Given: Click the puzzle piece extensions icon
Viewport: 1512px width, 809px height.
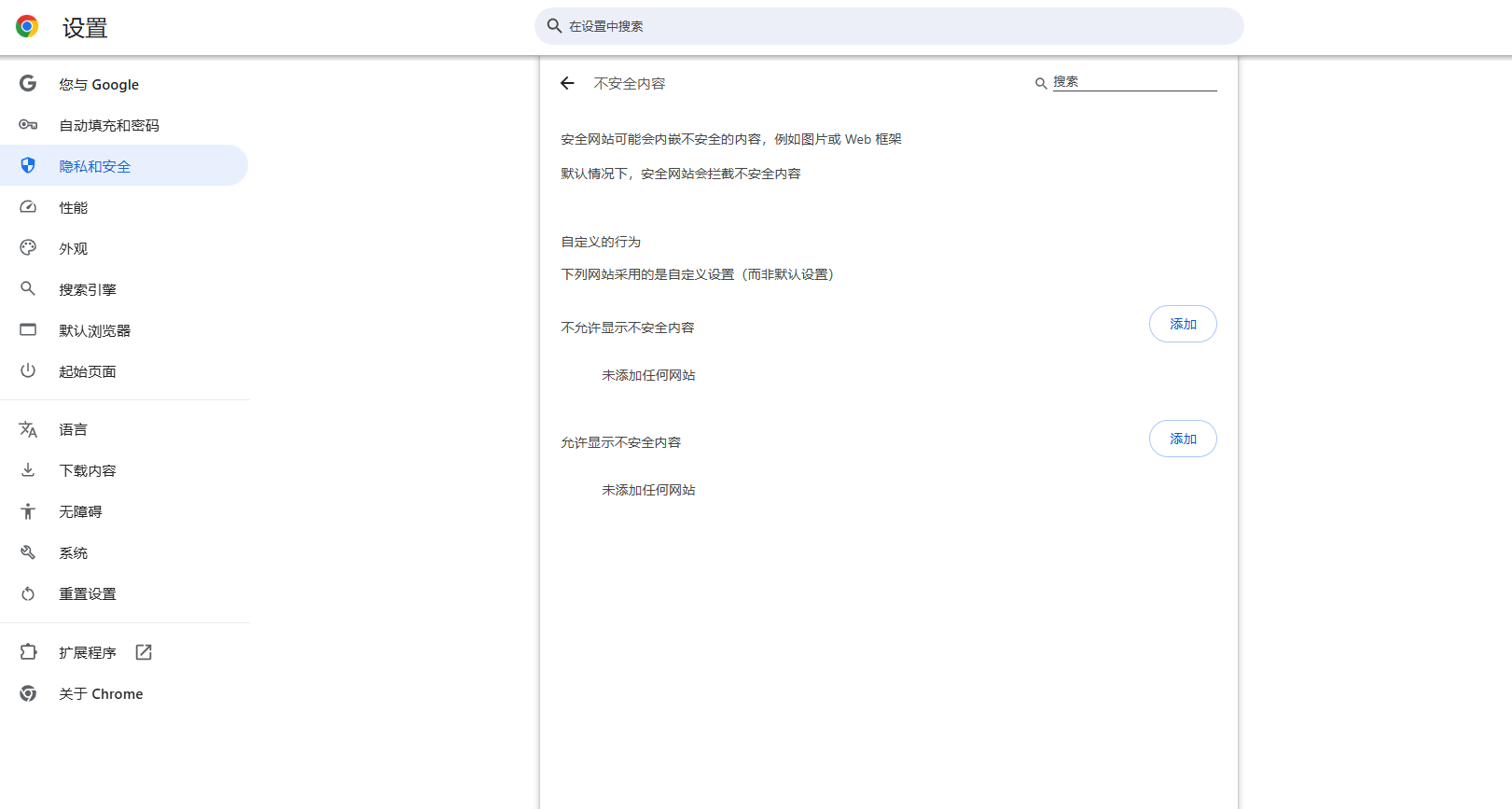Looking at the screenshot, I should point(28,652).
